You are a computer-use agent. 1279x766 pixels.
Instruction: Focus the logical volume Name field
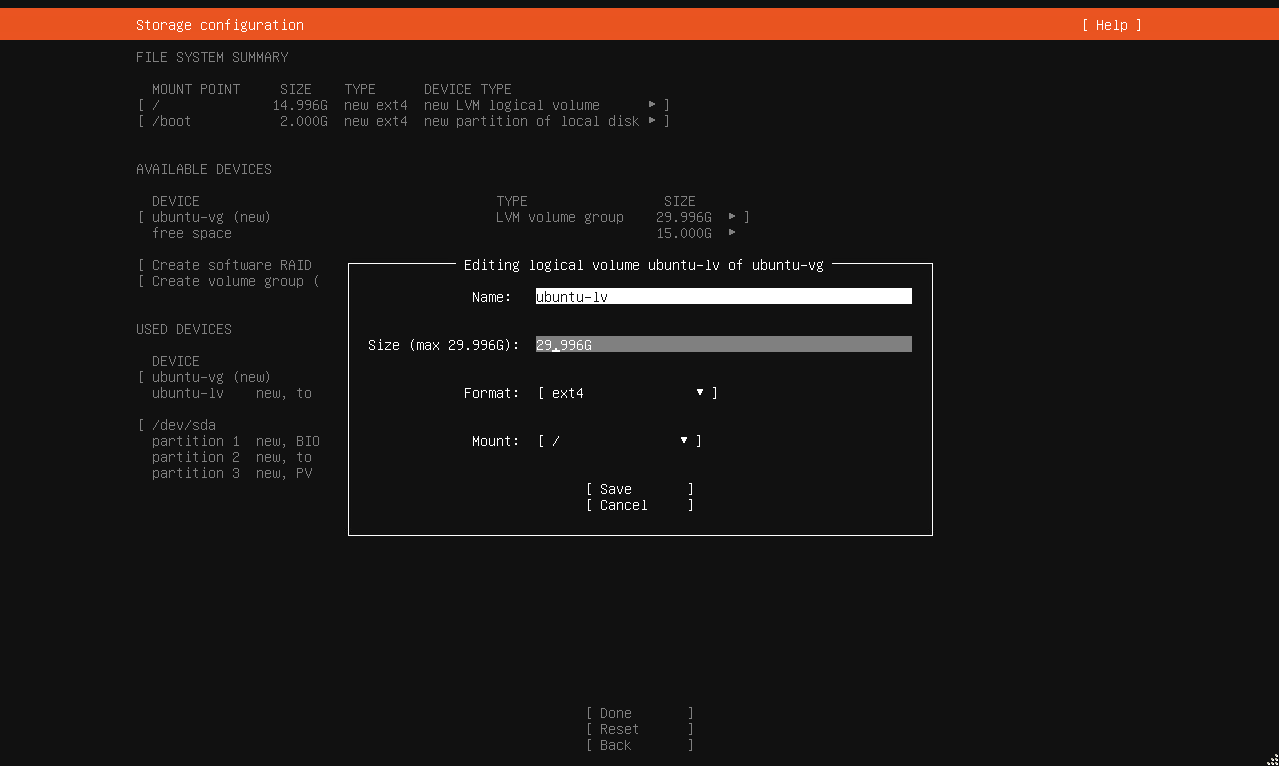(723, 297)
